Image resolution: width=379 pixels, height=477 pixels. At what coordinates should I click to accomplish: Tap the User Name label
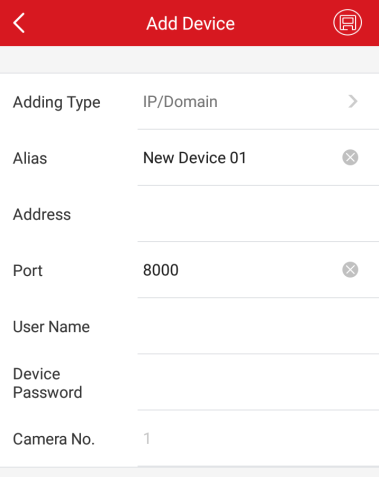[x=51, y=327]
